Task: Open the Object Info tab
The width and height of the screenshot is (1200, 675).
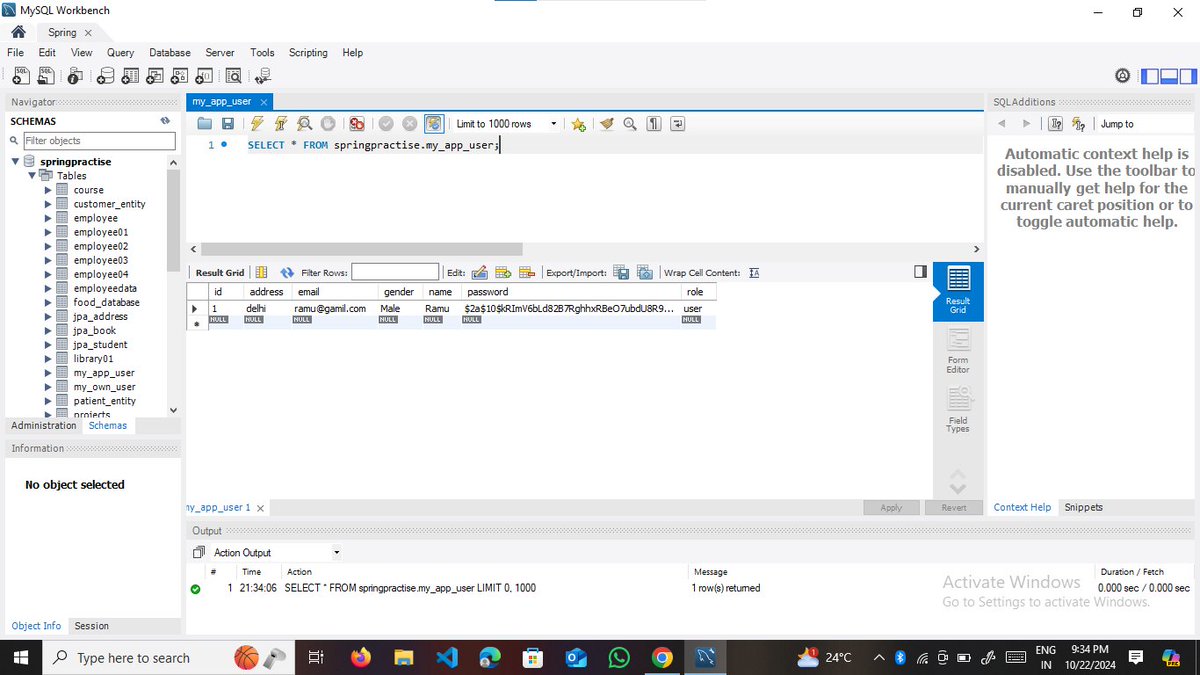Action: [36, 626]
